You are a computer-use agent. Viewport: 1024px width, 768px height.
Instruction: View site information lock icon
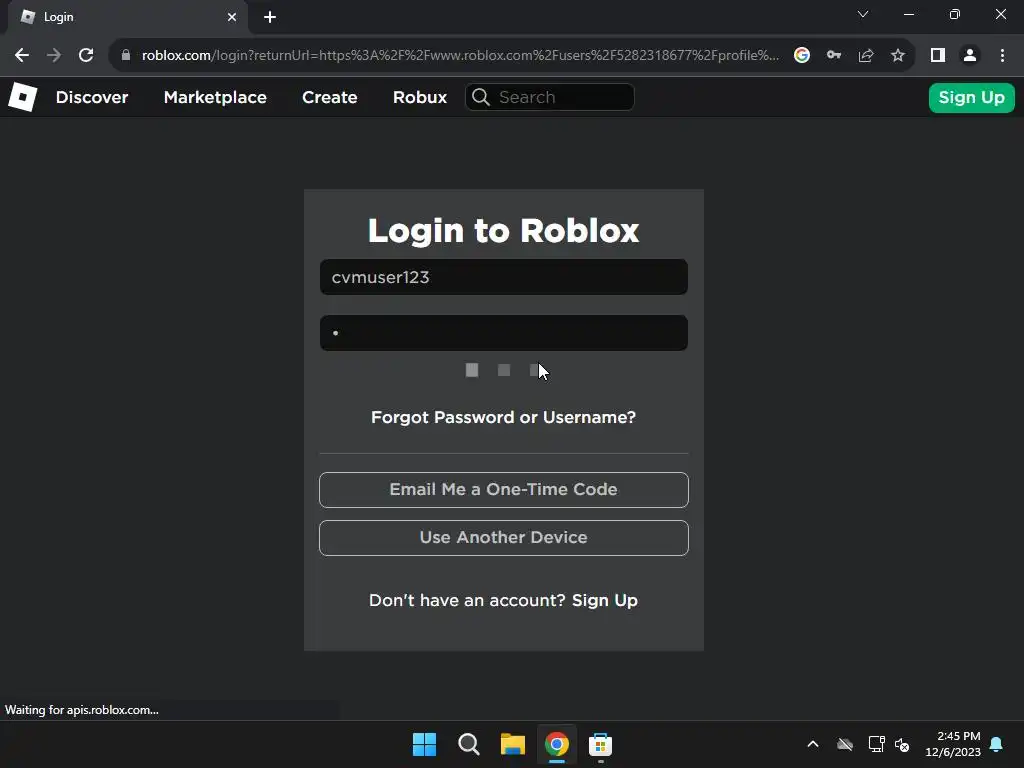click(126, 56)
